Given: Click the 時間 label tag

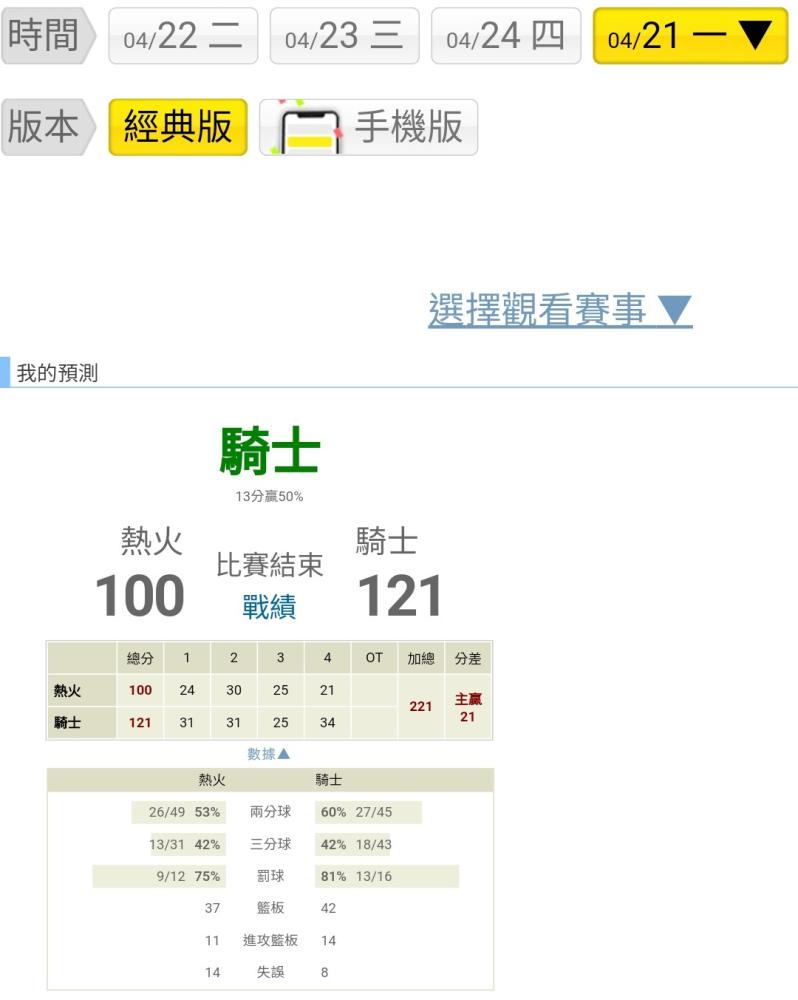Looking at the screenshot, I should pyautogui.click(x=48, y=36).
